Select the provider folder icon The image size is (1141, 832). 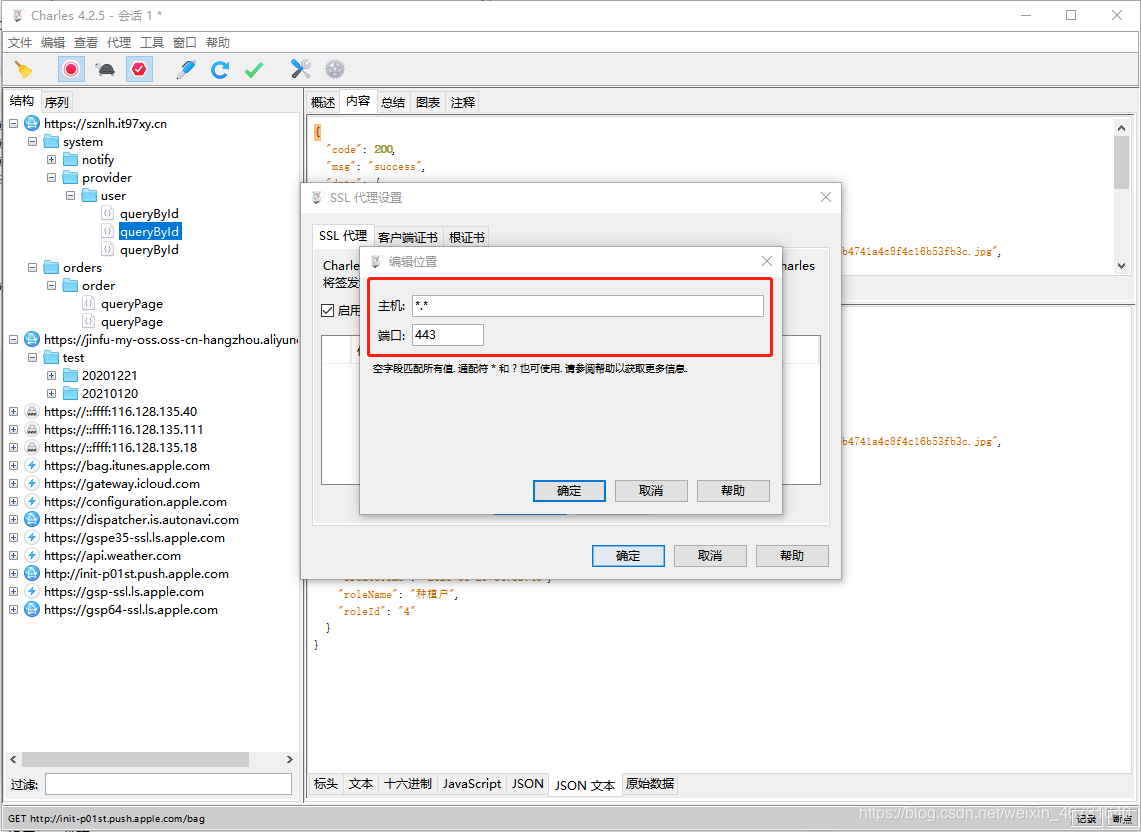pos(71,178)
